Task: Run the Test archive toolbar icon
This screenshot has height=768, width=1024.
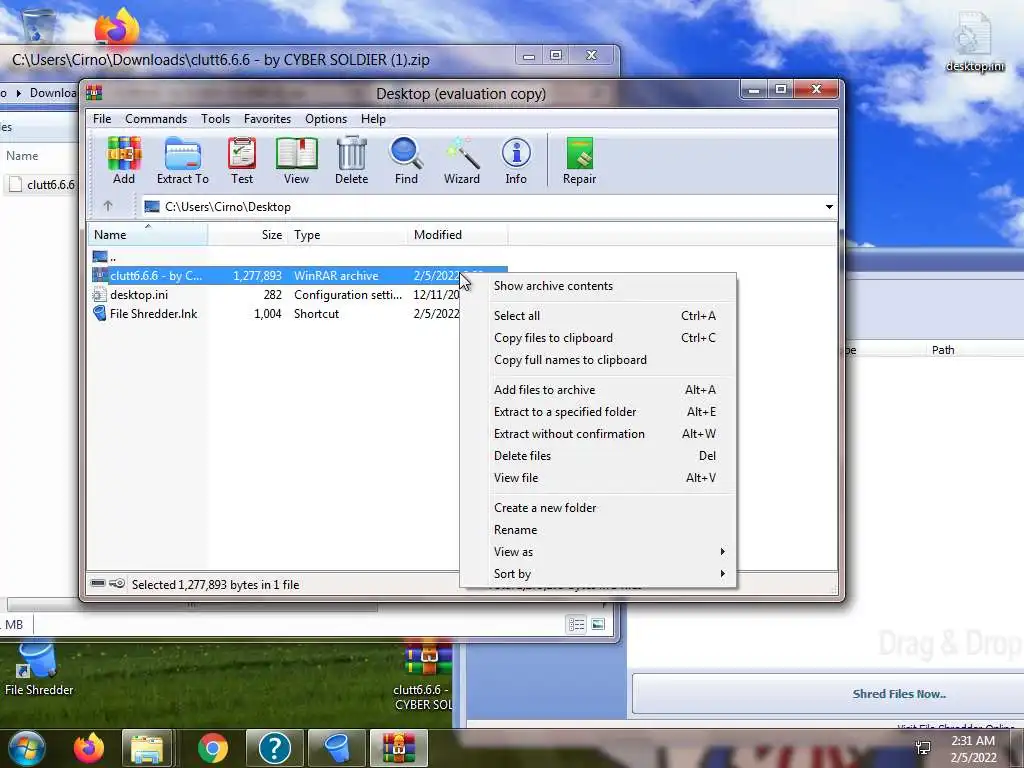Action: (242, 161)
